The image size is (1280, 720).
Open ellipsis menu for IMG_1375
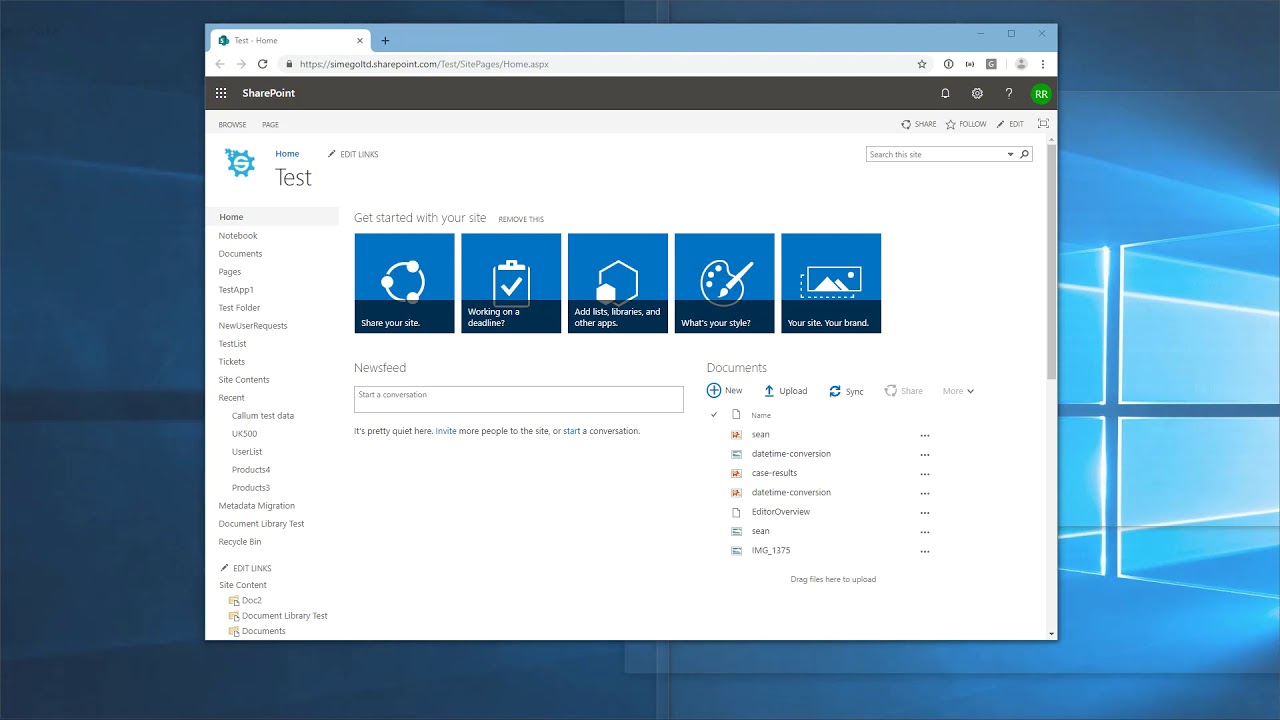pyautogui.click(x=925, y=551)
